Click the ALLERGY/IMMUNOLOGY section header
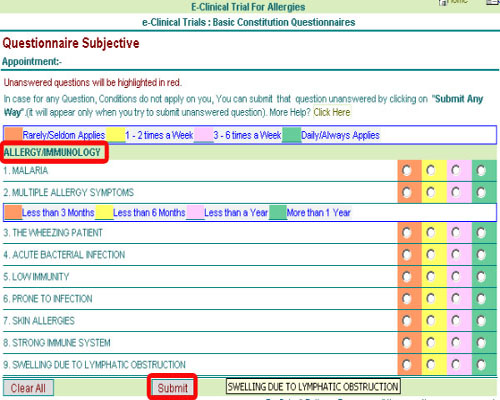The width and height of the screenshot is (500, 400). [x=52, y=152]
